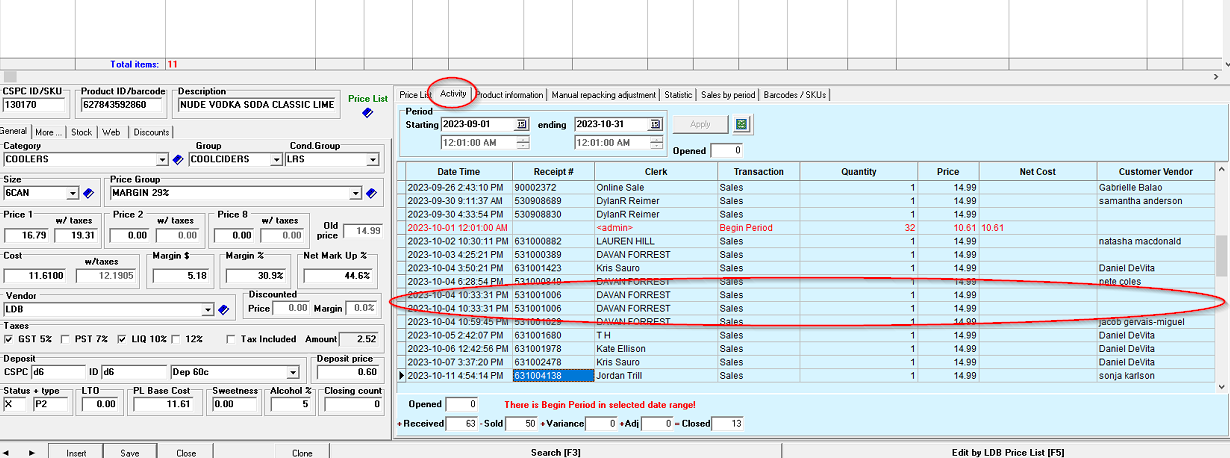Open the Product information tab
Screen dimensions: 1230x458
point(509,95)
